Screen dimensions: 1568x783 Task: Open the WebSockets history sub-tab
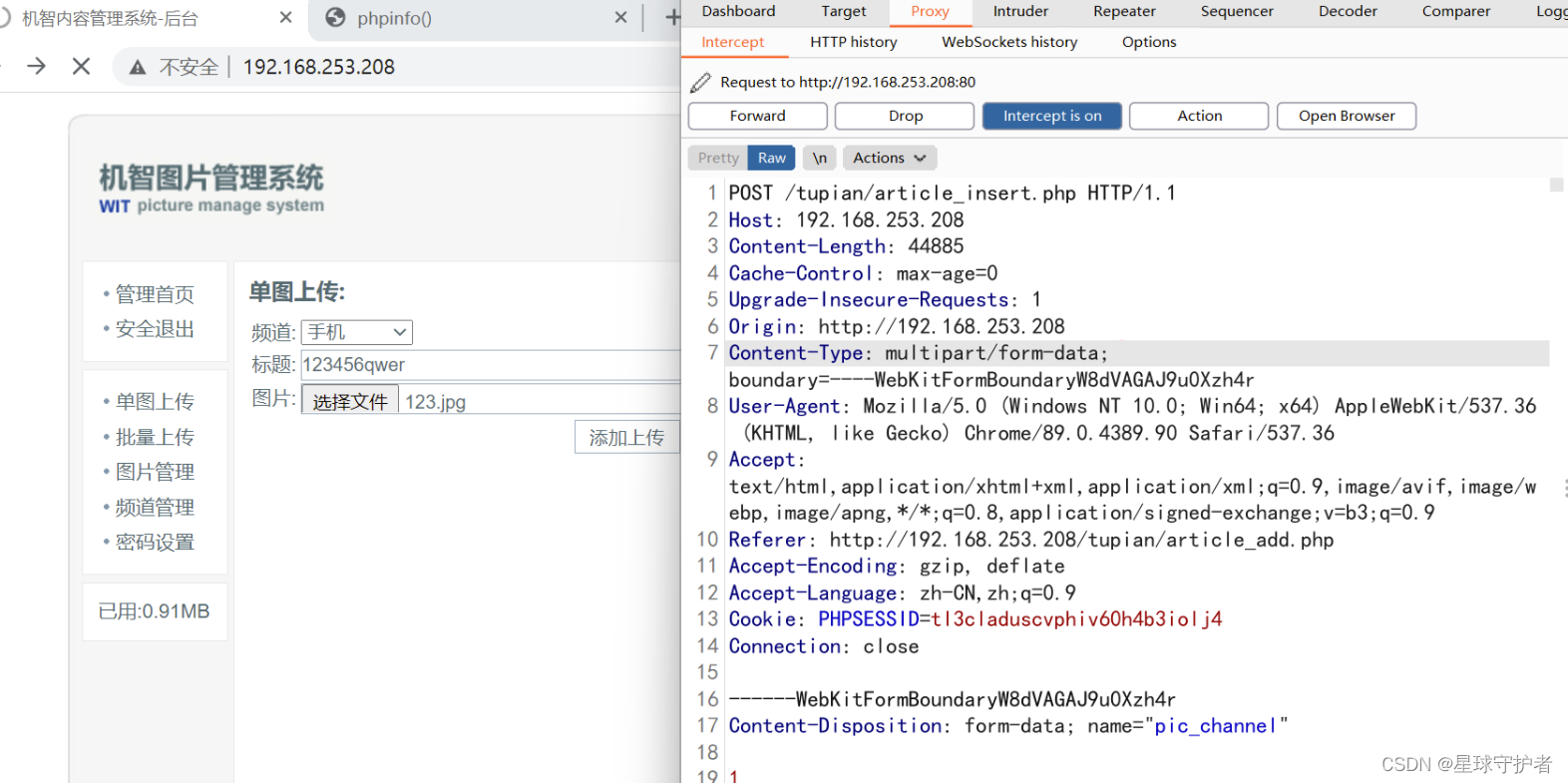(1009, 42)
